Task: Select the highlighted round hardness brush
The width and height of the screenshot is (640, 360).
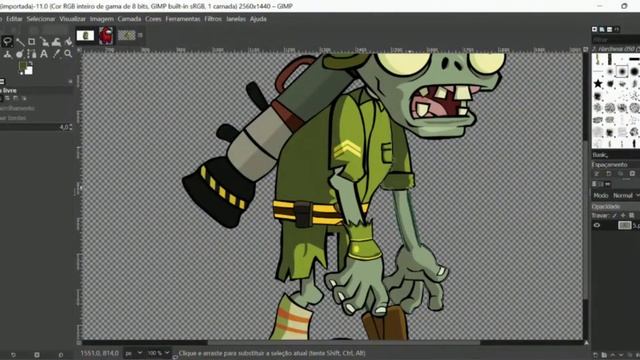Action: tap(622, 71)
